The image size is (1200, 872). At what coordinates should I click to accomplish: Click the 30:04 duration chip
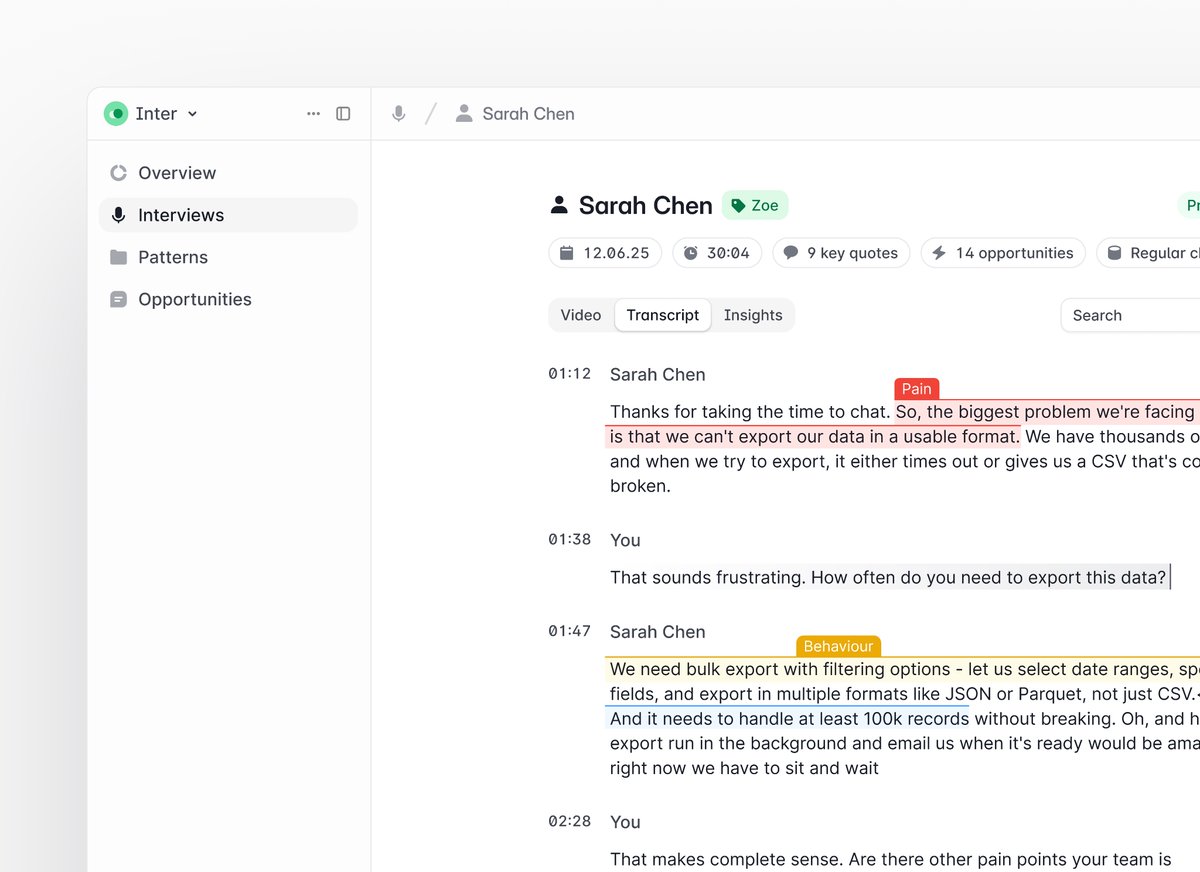pos(717,253)
